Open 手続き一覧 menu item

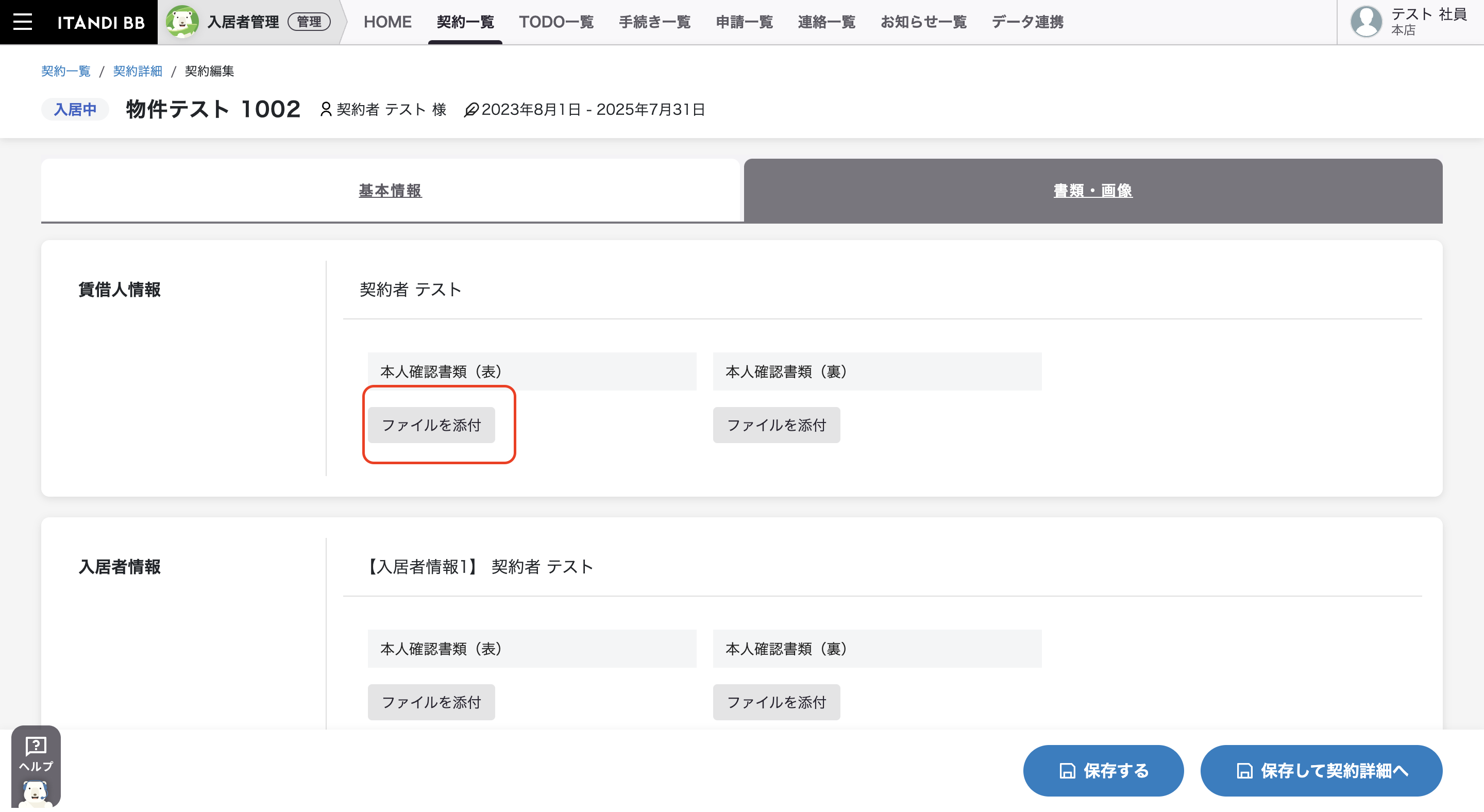(654, 22)
